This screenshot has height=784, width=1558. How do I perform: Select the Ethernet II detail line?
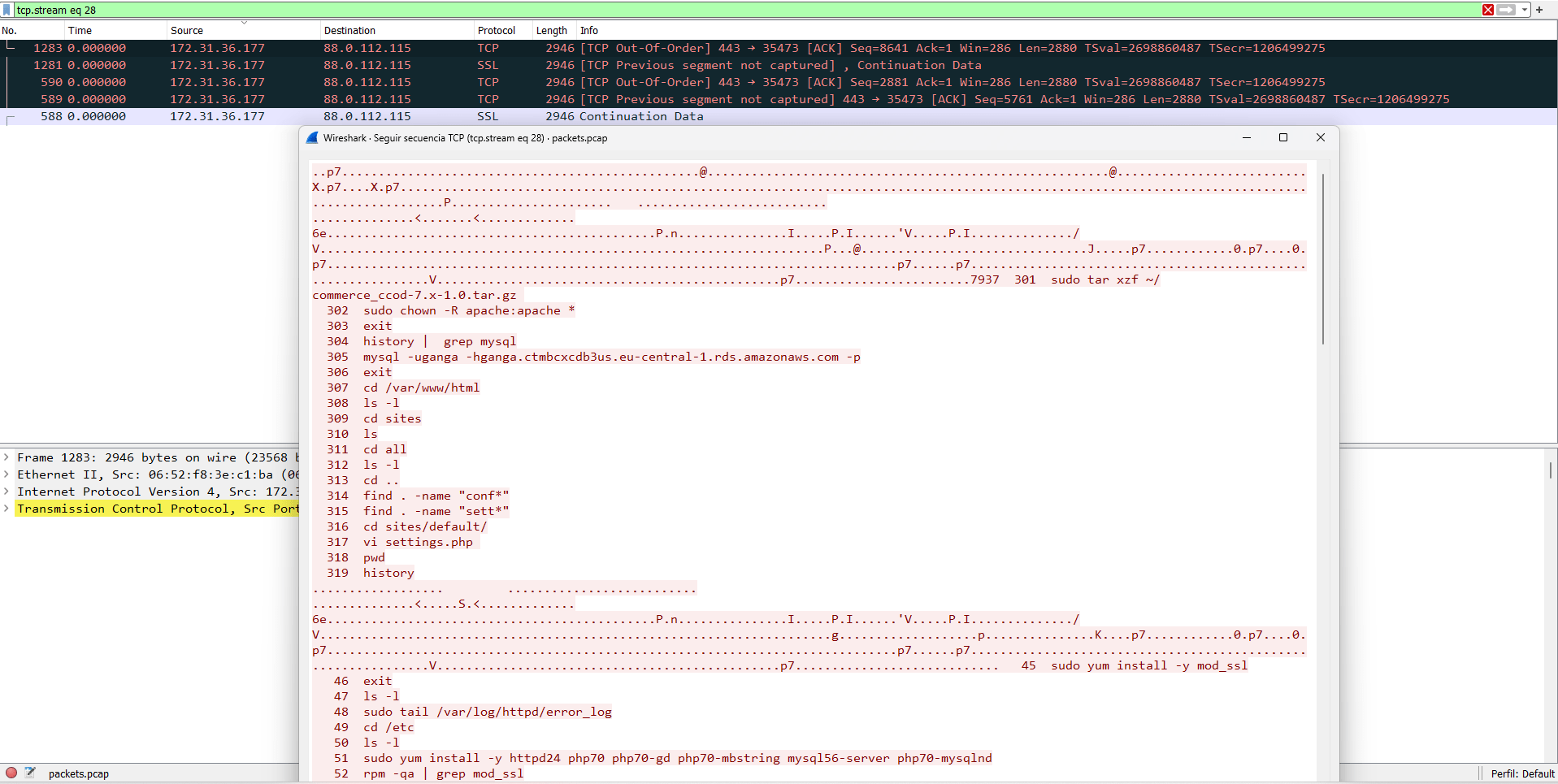(158, 474)
